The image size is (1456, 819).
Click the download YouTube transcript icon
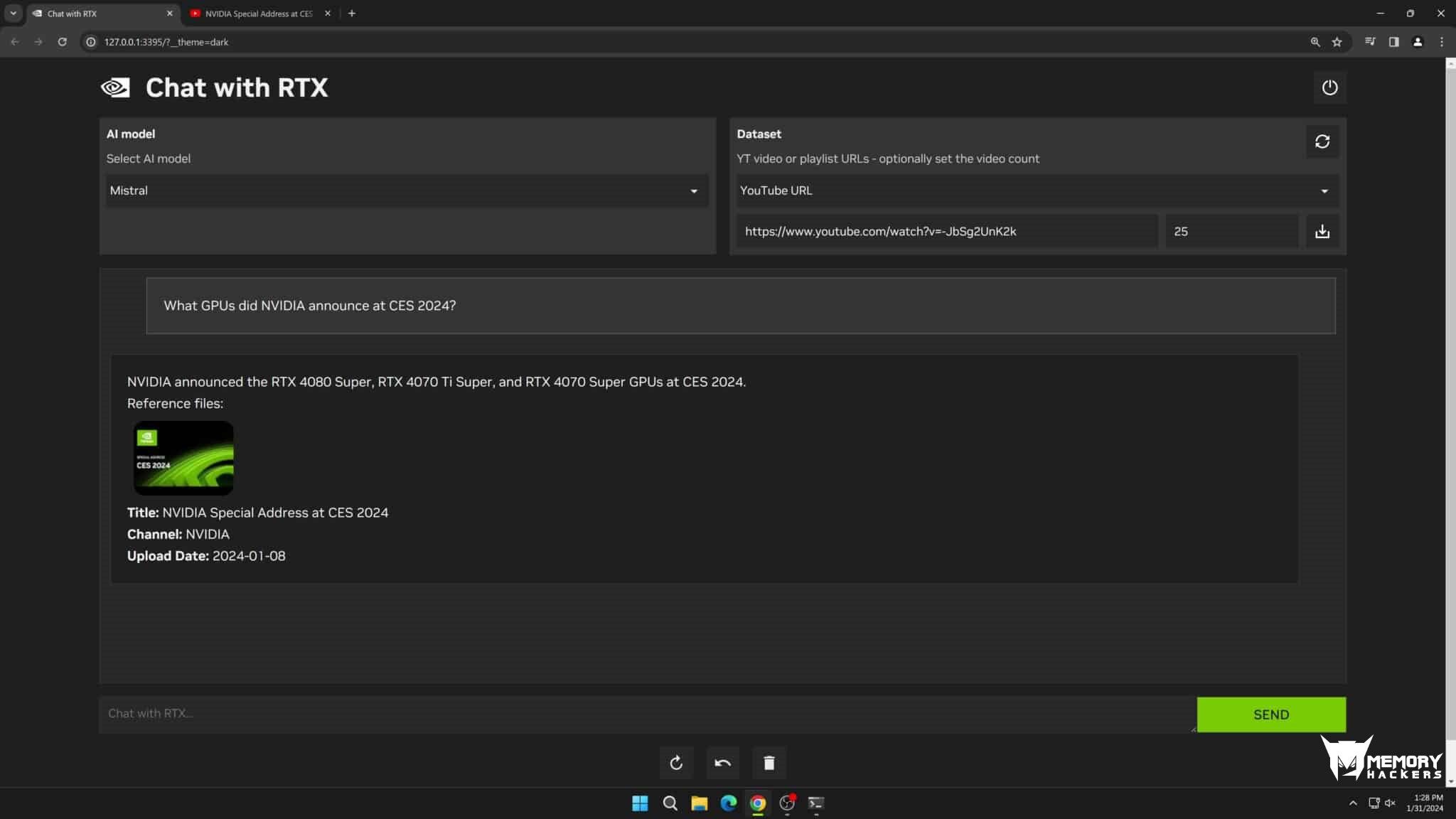1322,231
